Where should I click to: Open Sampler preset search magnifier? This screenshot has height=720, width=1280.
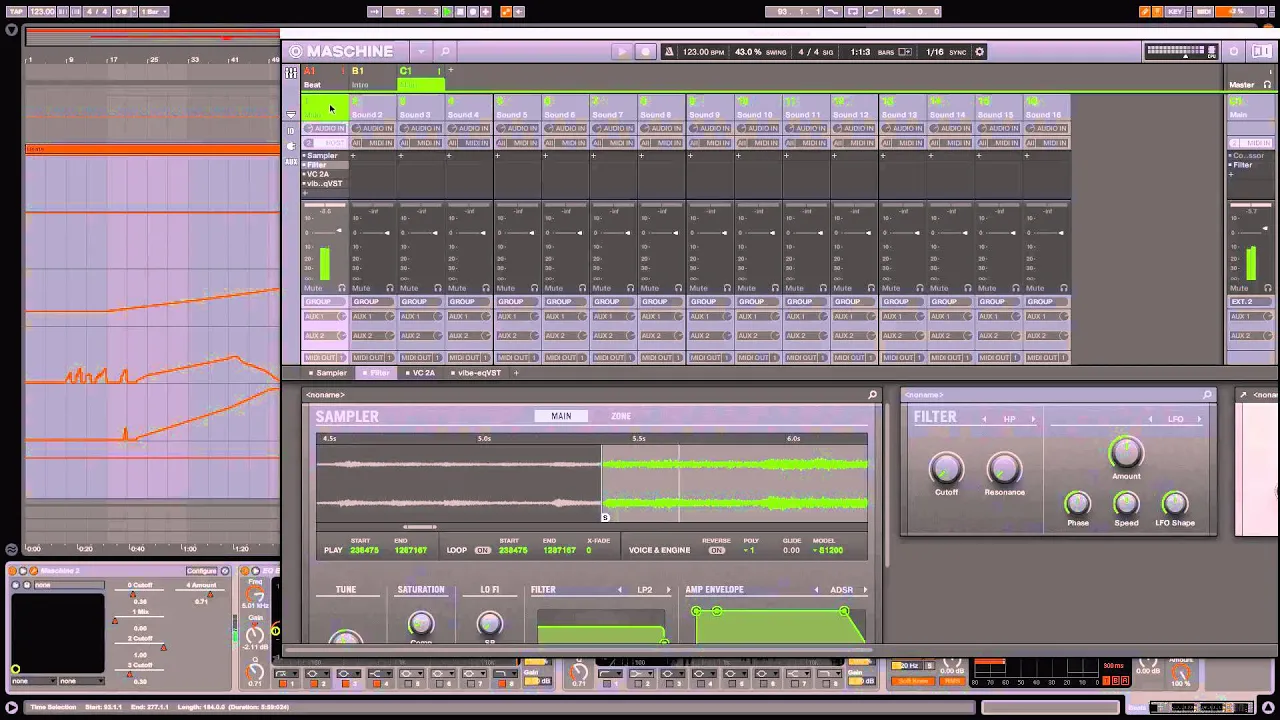coord(872,395)
